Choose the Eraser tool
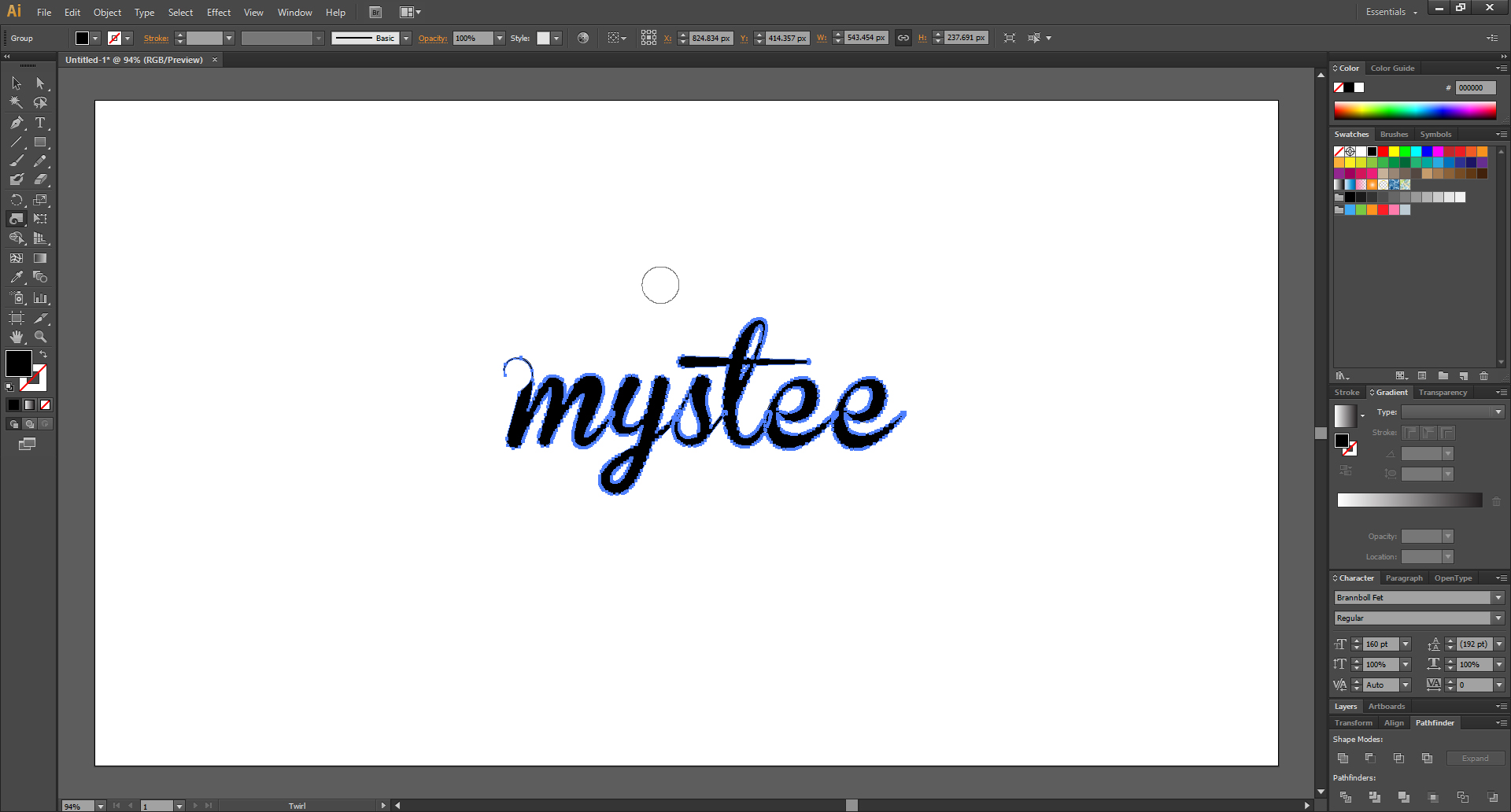 point(40,180)
